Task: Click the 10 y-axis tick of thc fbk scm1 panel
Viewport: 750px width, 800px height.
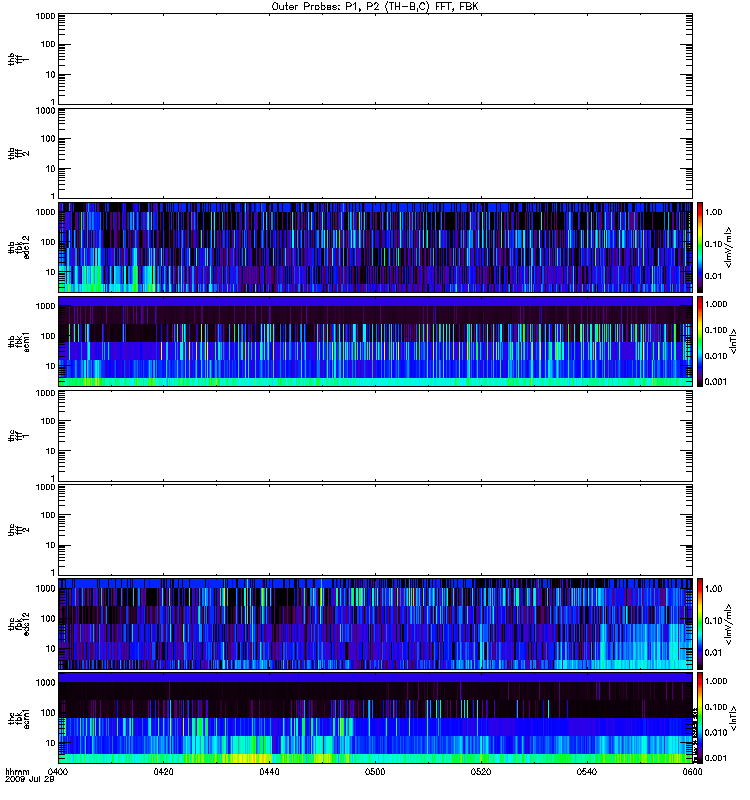Action: tap(51, 743)
